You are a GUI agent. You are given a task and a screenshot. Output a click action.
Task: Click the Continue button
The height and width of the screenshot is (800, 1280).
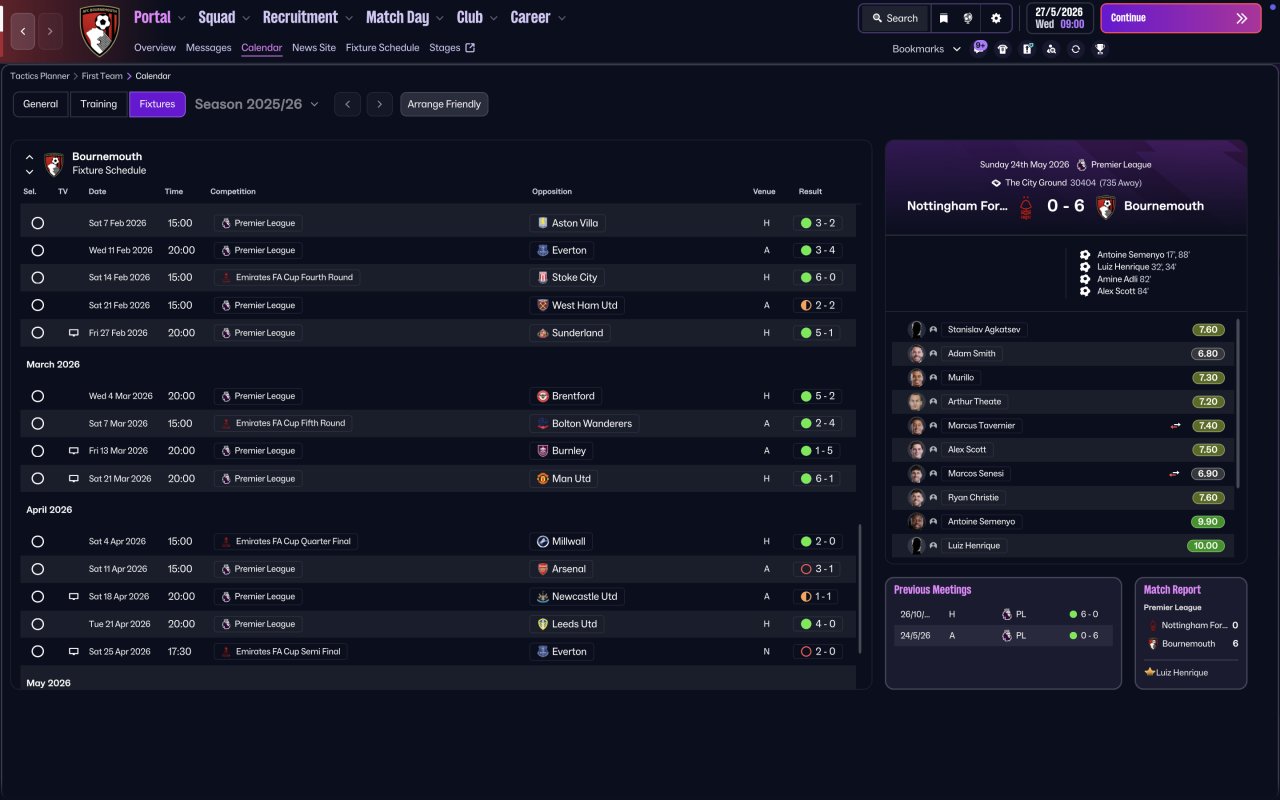click(1181, 18)
